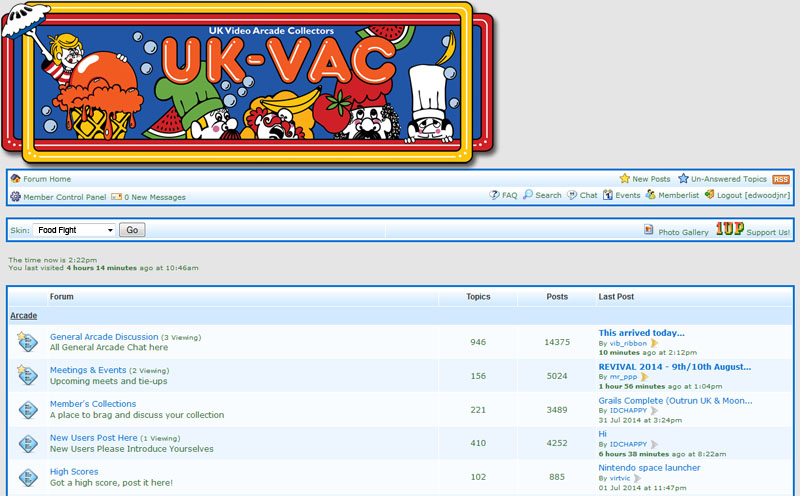Image resolution: width=800 pixels, height=496 pixels.
Task: View mr_ppp user profile
Action: point(623,377)
